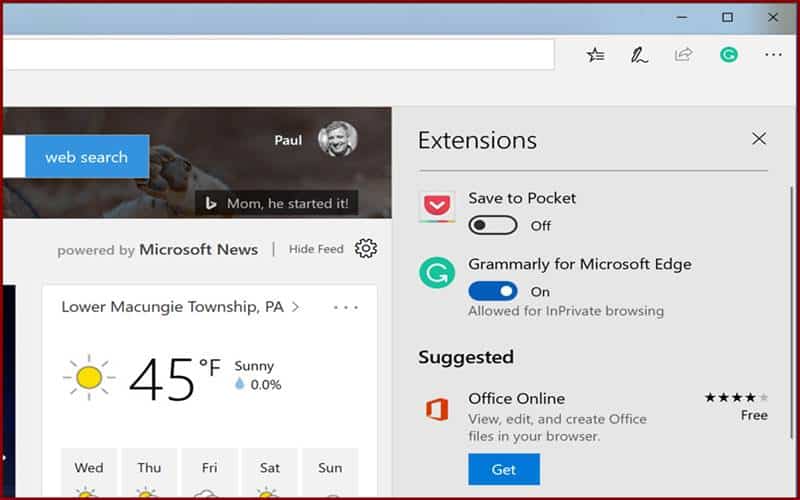Click the 45 °F temperature reading
Viewport: 800px width, 500px height.
(175, 378)
